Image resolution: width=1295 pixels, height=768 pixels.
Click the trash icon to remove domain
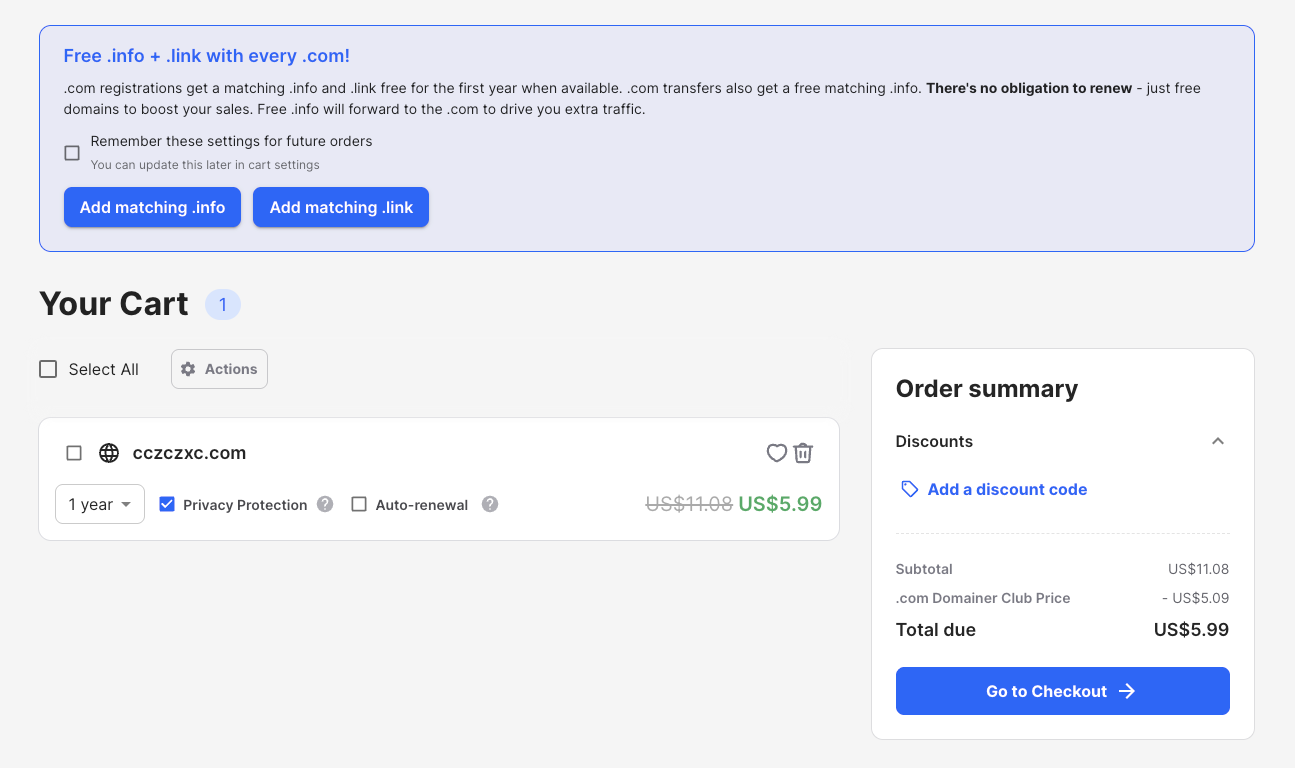(803, 453)
